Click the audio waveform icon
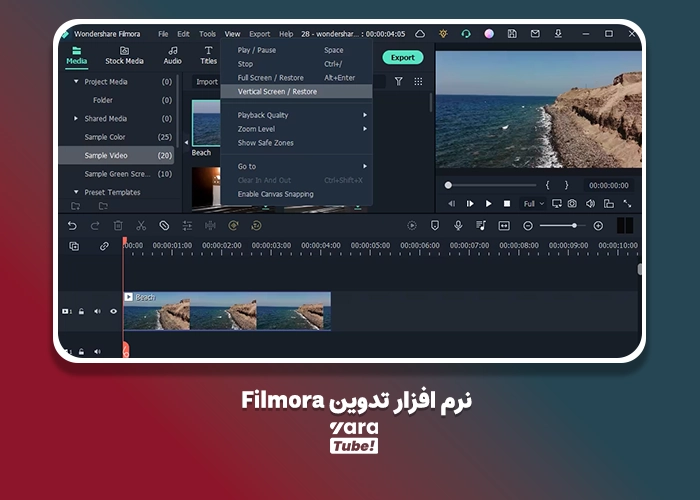 point(210,225)
